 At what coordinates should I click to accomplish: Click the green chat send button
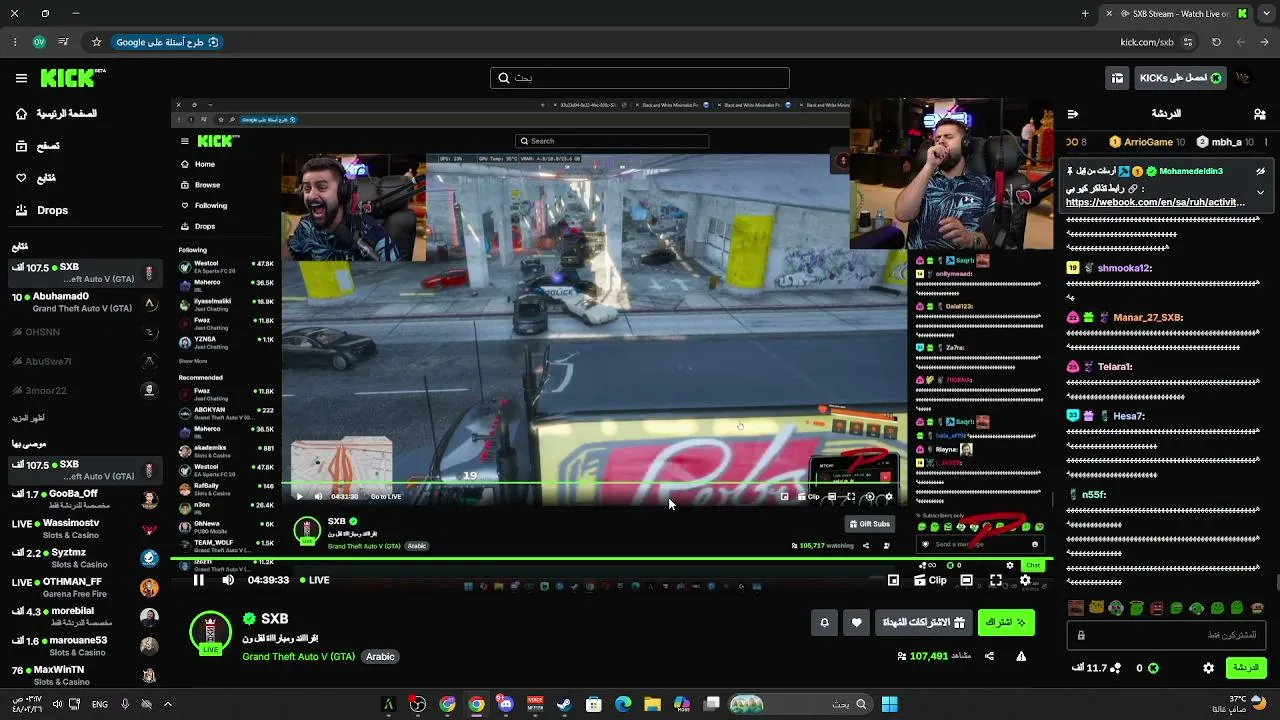point(1246,668)
